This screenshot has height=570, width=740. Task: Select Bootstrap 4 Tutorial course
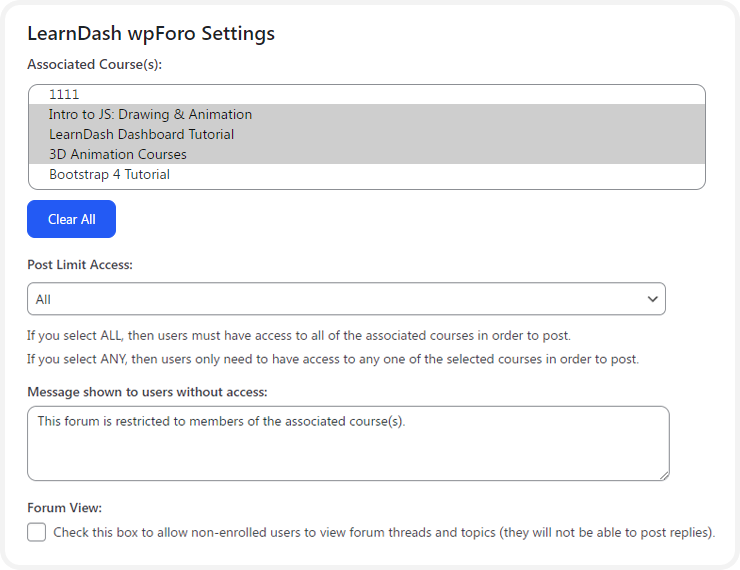point(367,174)
